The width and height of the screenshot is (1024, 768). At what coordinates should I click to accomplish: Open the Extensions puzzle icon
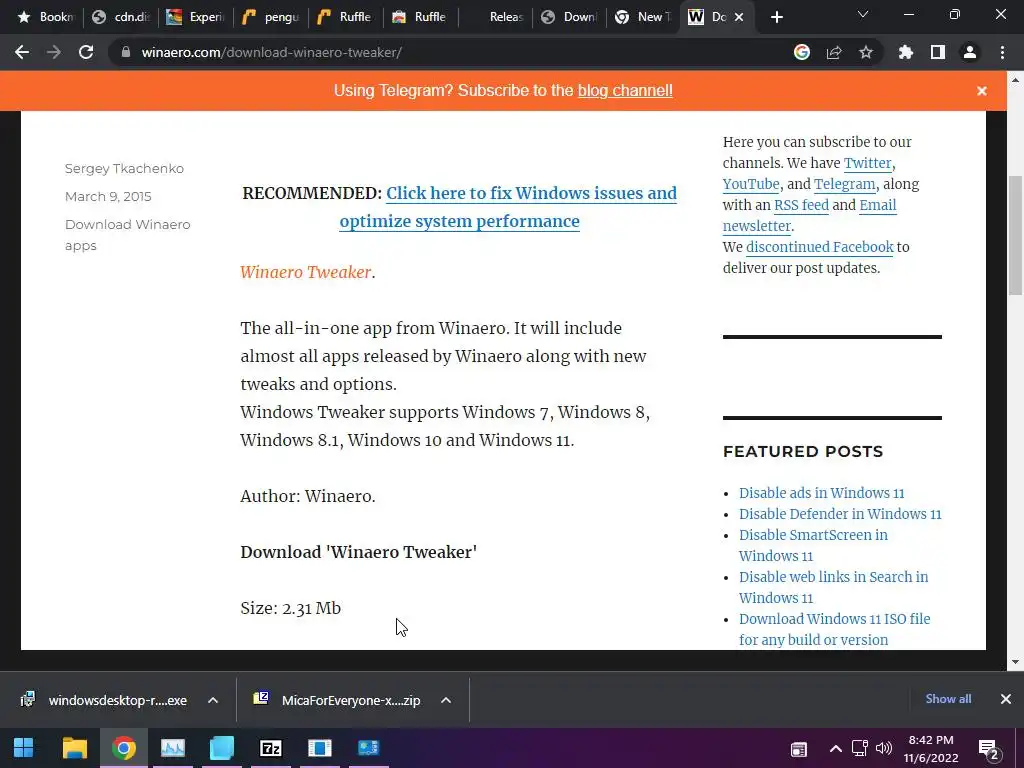coord(906,52)
